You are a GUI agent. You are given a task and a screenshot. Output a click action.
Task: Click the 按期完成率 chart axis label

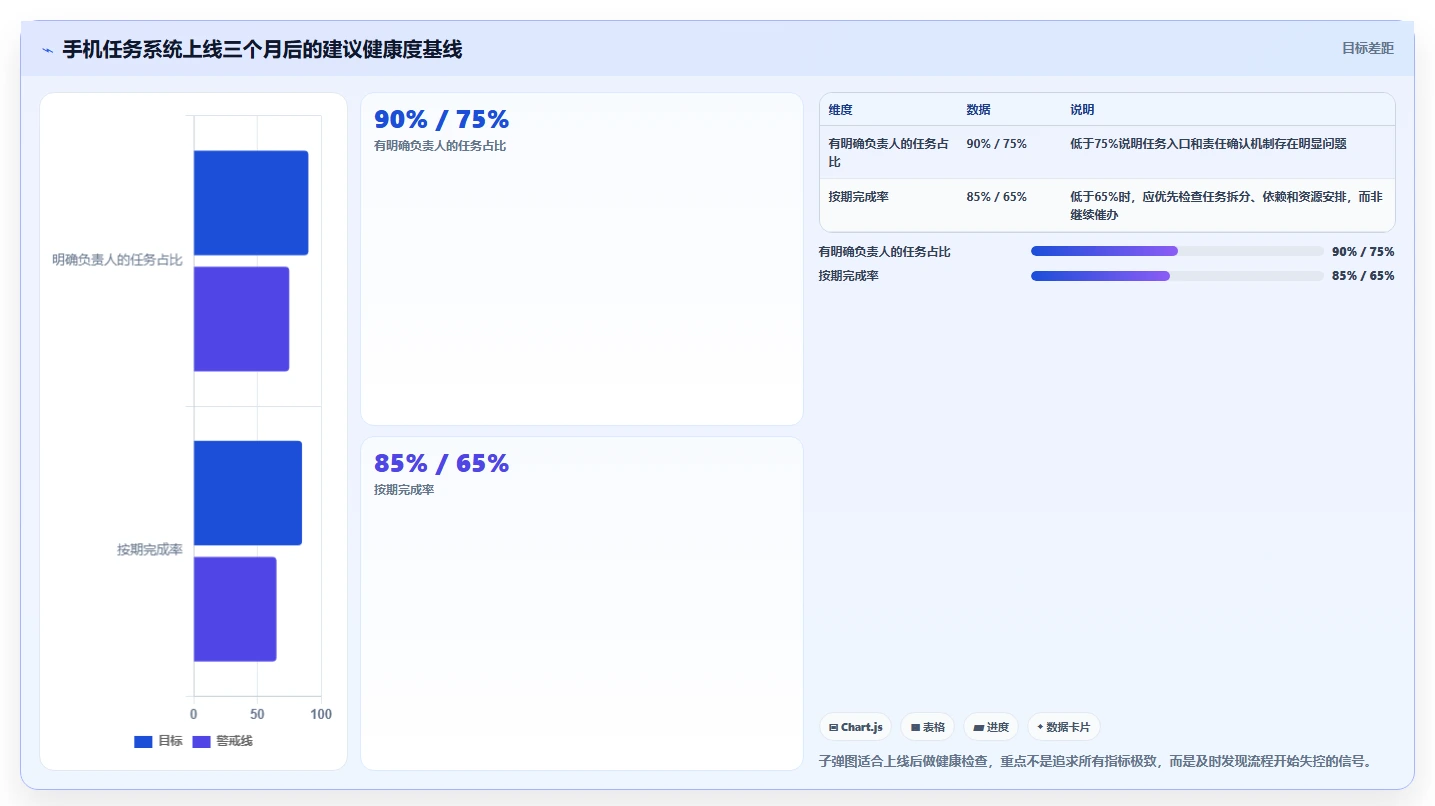click(x=150, y=550)
